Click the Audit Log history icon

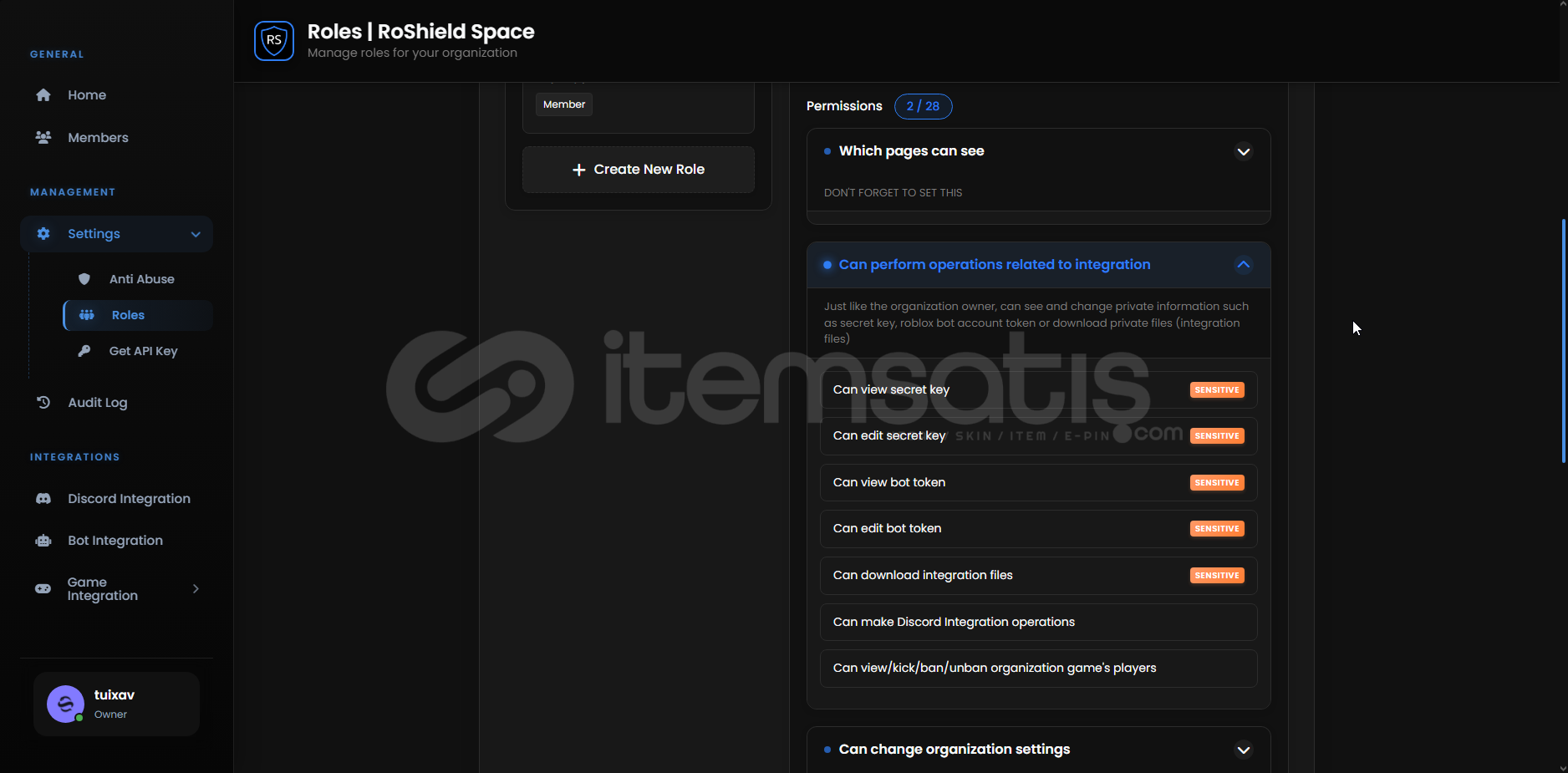43,403
